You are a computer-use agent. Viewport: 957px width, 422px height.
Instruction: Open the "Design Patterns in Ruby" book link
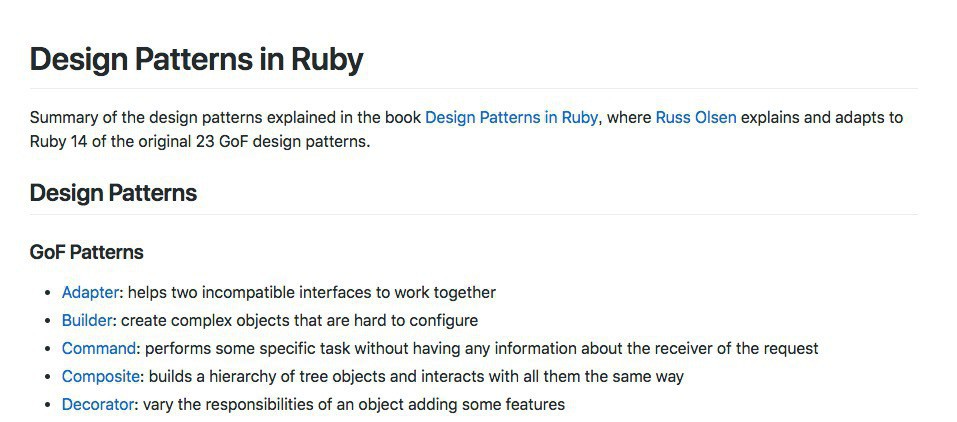pyautogui.click(x=511, y=118)
